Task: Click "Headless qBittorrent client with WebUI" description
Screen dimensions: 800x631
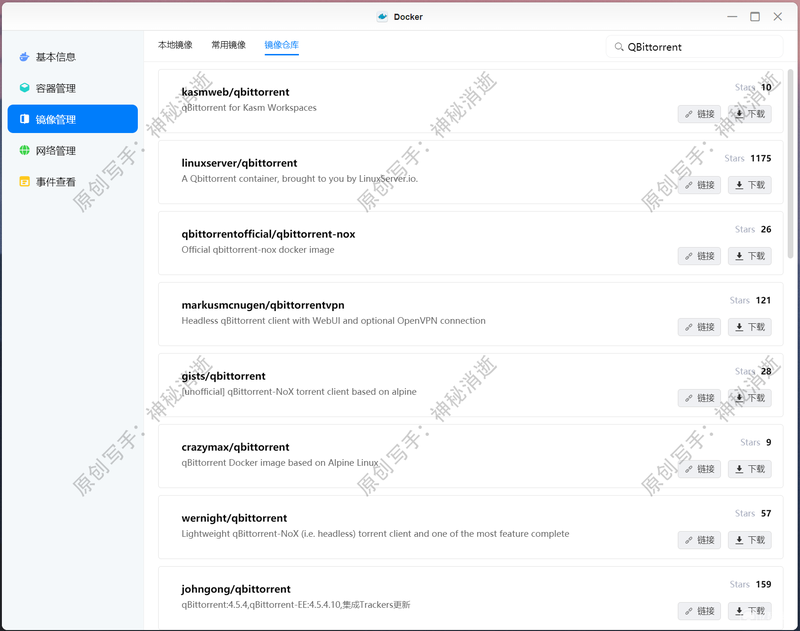Action: click(x=333, y=320)
